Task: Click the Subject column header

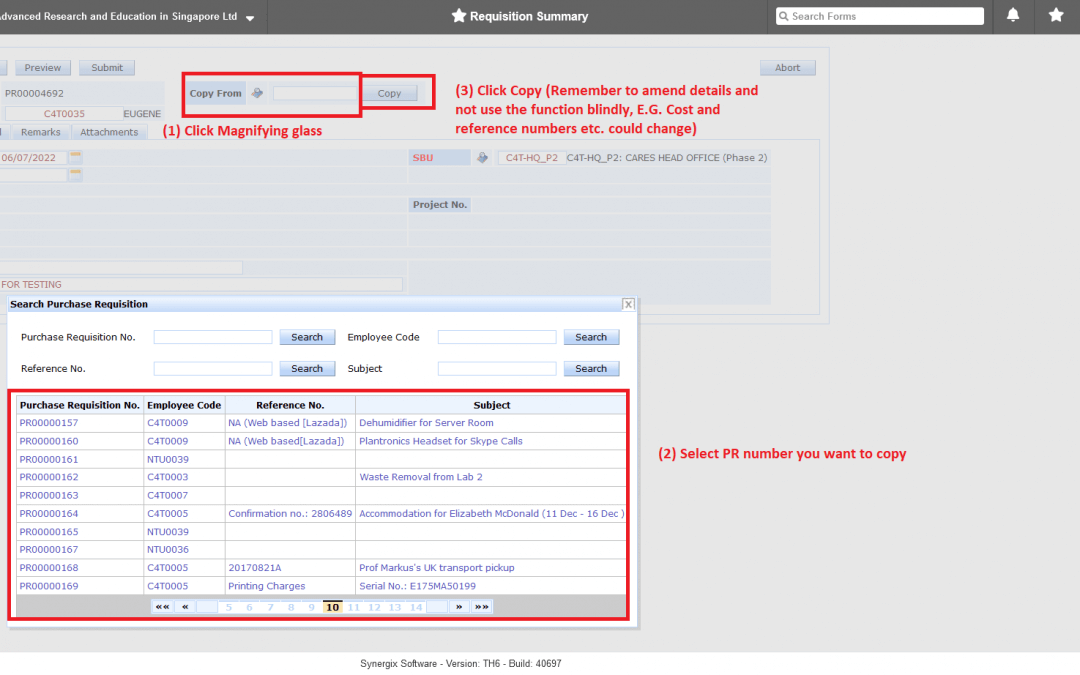Action: click(491, 405)
